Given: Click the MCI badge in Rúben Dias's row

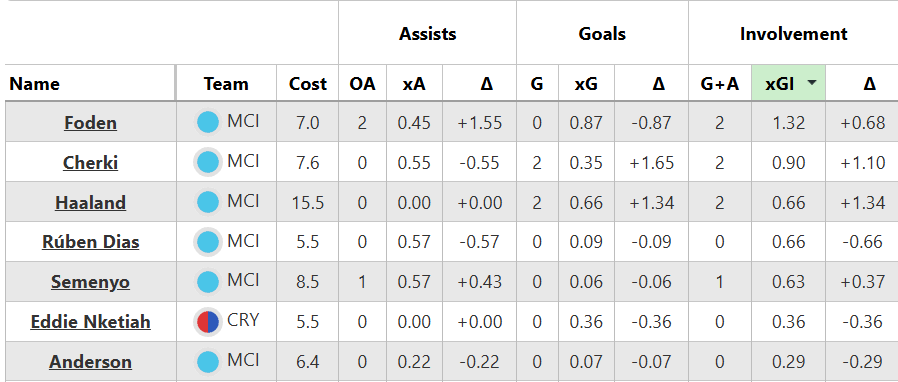Looking at the screenshot, I should tap(208, 242).
